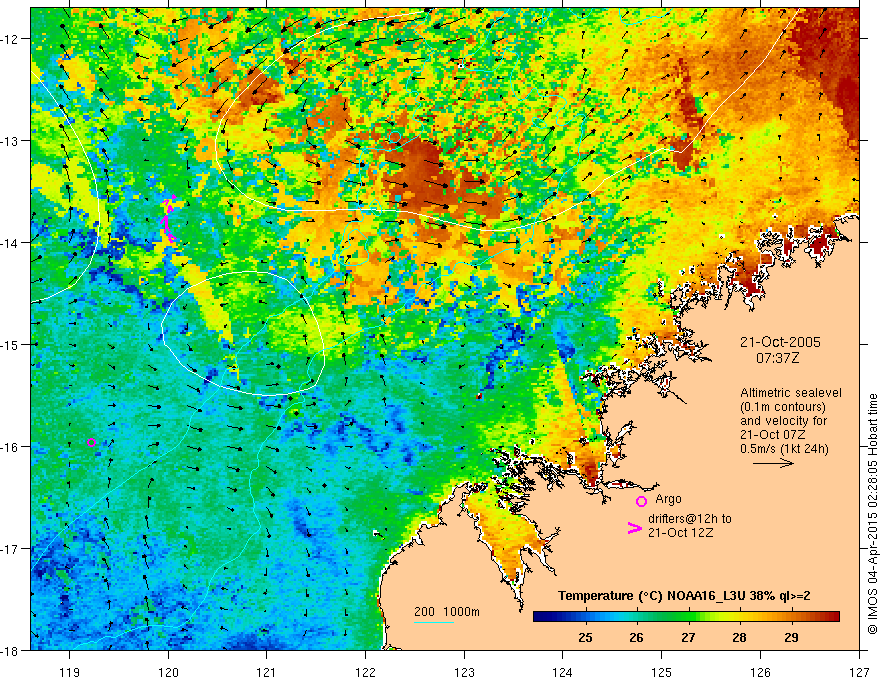The width and height of the screenshot is (880, 680).
Task: Click the 27 value on the color scale
Action: coord(689,637)
